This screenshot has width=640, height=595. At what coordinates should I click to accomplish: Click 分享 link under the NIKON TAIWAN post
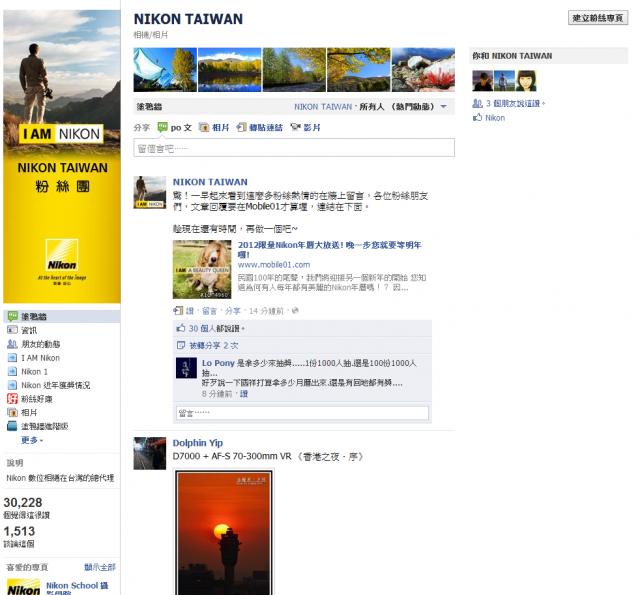[233, 311]
